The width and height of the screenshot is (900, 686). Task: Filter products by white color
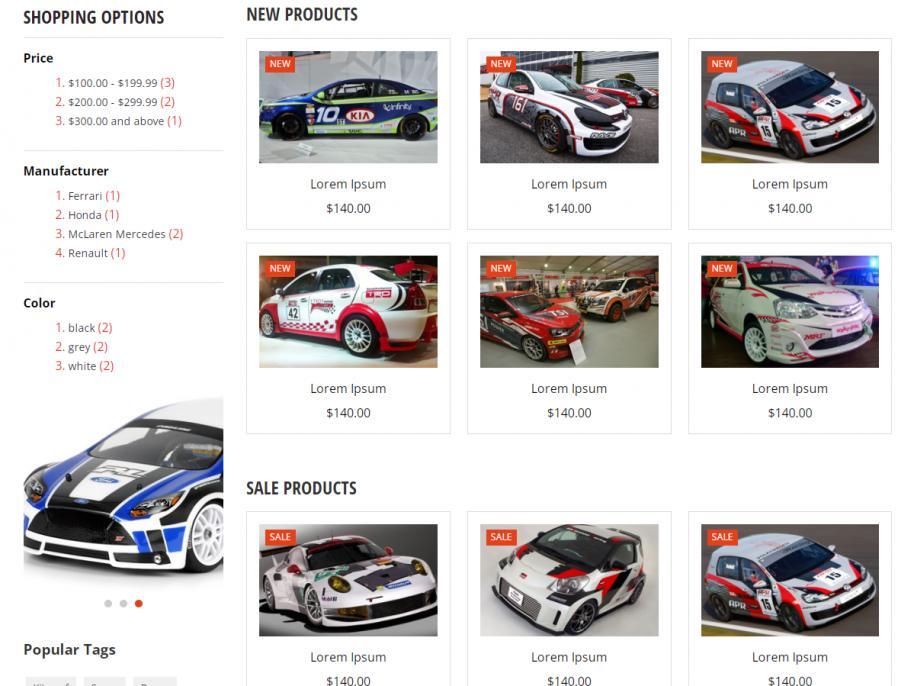82,366
